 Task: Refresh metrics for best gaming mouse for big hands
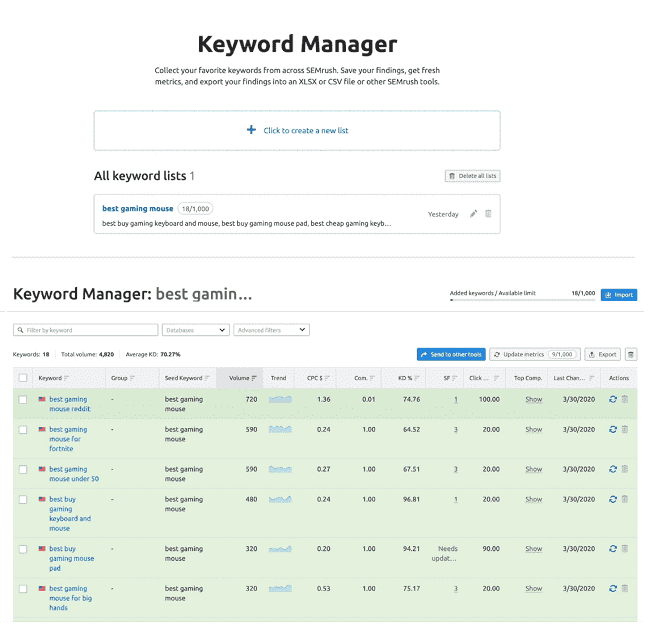pos(613,588)
